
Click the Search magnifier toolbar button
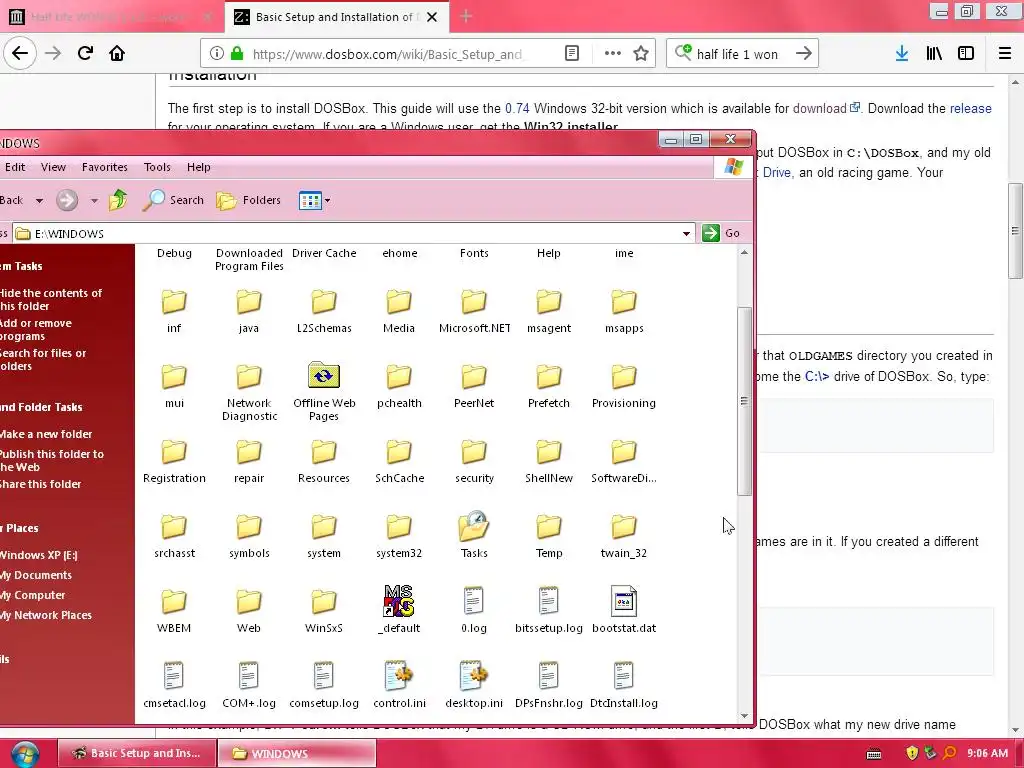pyautogui.click(x=173, y=200)
